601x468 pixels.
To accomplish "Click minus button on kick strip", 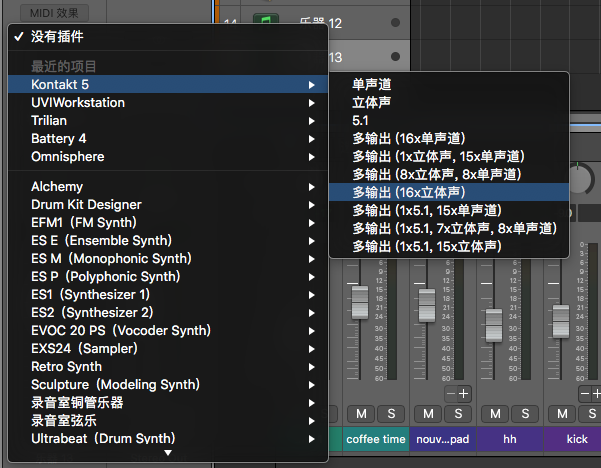I will pyautogui.click(x=585, y=394).
